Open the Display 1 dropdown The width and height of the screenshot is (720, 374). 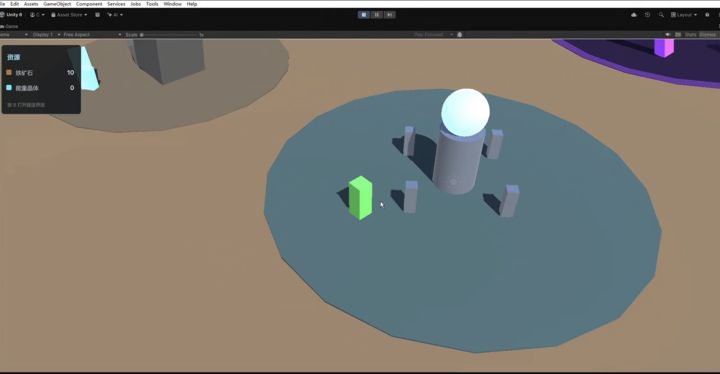click(x=46, y=34)
